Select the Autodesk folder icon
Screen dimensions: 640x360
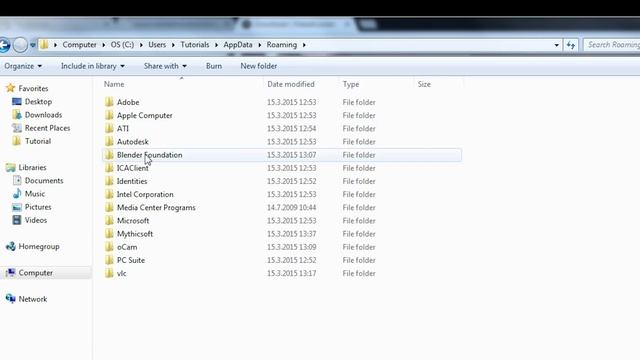109,142
